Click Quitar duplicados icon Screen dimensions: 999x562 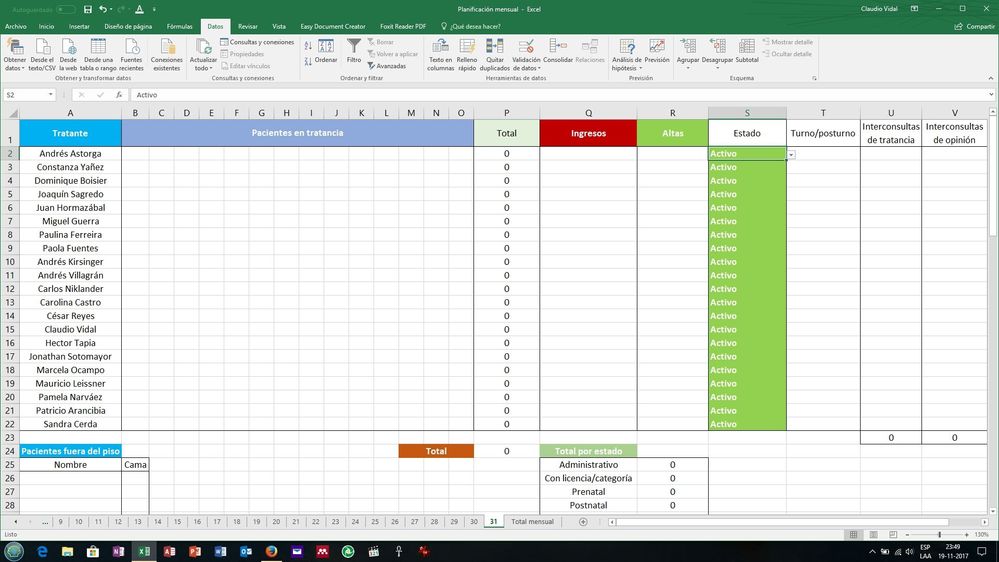[495, 54]
